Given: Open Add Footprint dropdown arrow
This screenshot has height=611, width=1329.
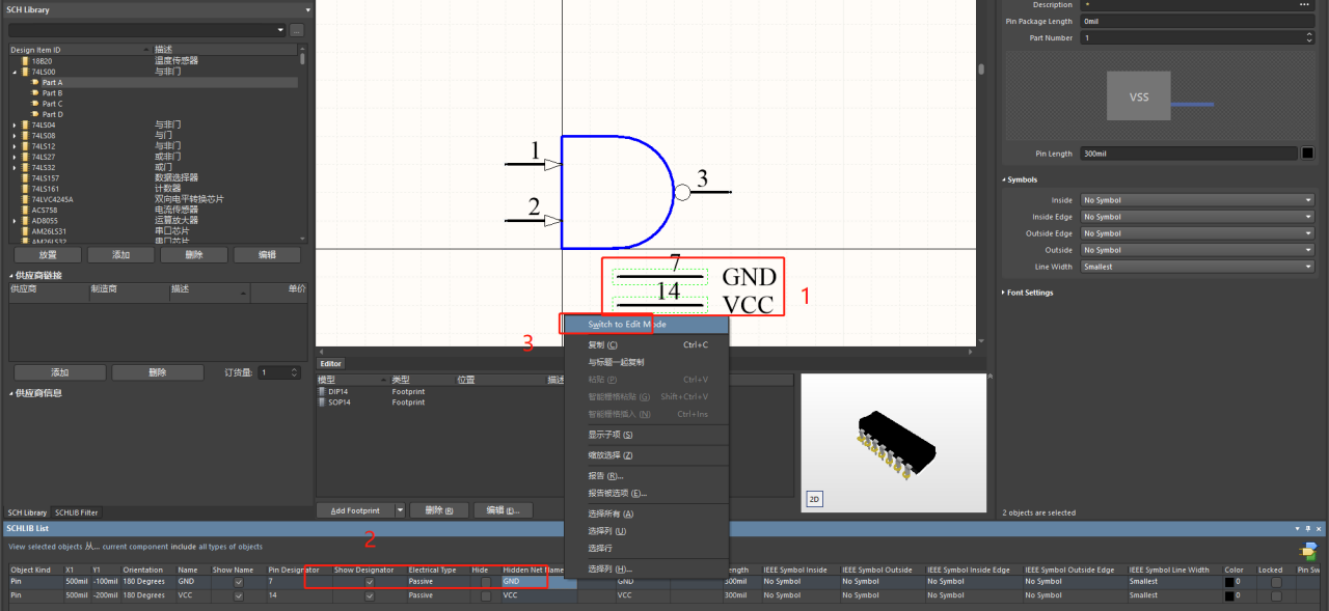Looking at the screenshot, I should [400, 510].
